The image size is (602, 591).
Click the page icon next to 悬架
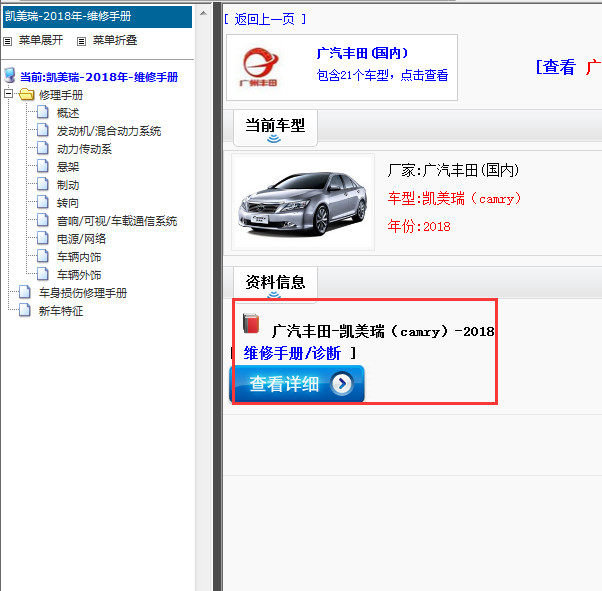point(43,166)
